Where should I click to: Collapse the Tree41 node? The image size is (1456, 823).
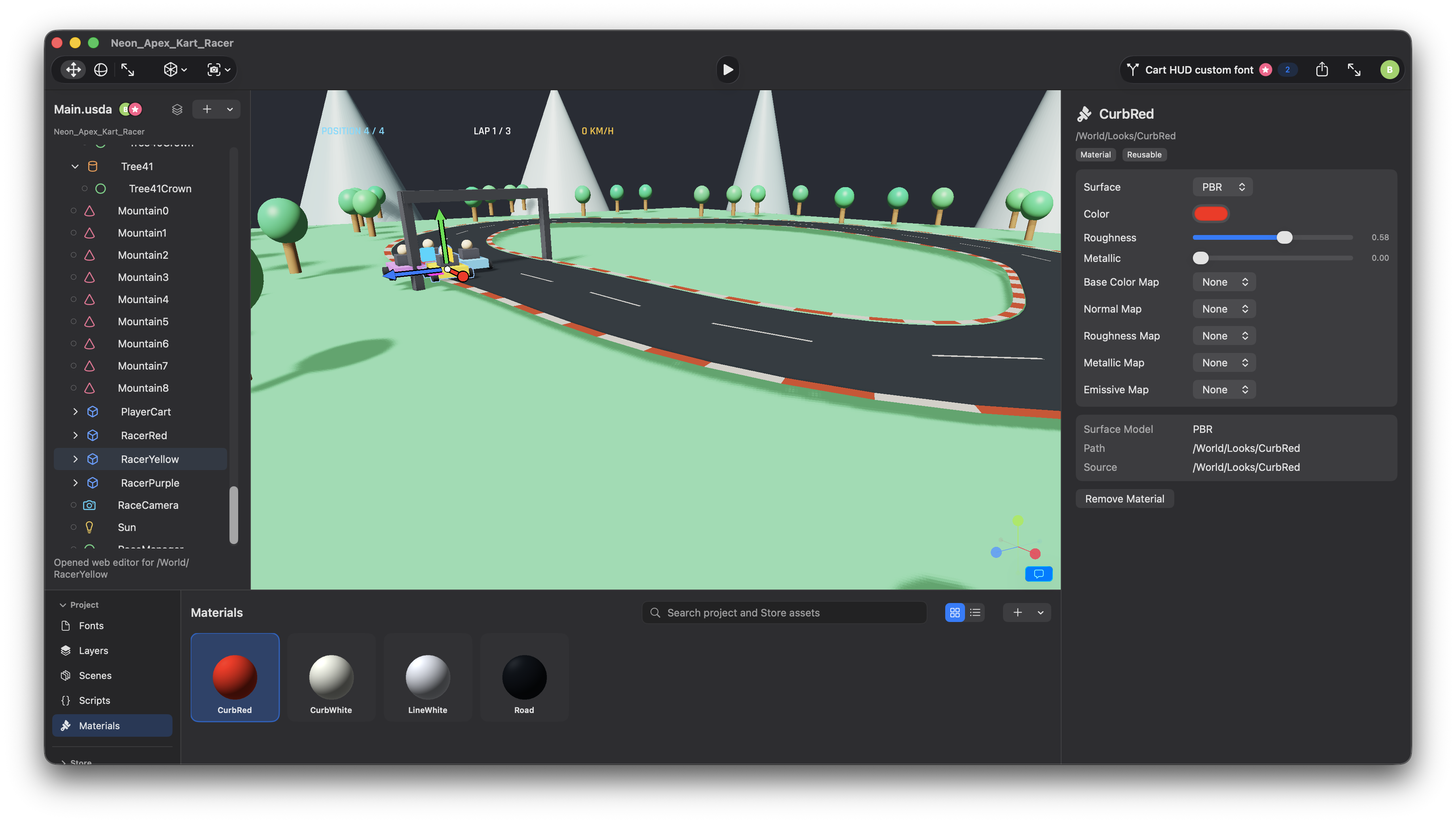75,166
